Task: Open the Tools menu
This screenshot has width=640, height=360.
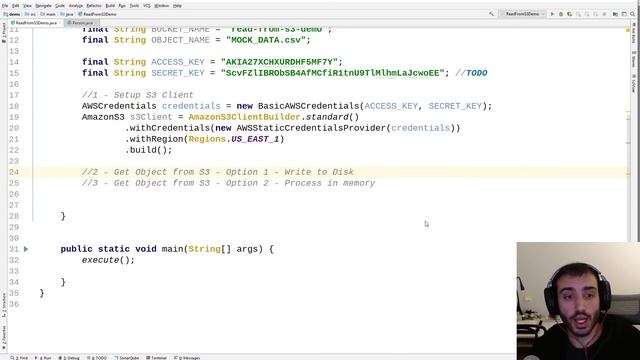Action: (x=134, y=6)
